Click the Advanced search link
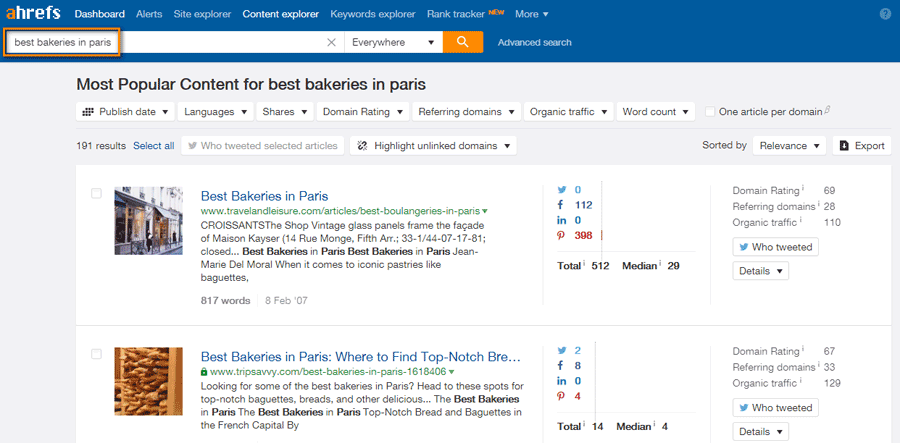The image size is (900, 443). click(x=534, y=42)
